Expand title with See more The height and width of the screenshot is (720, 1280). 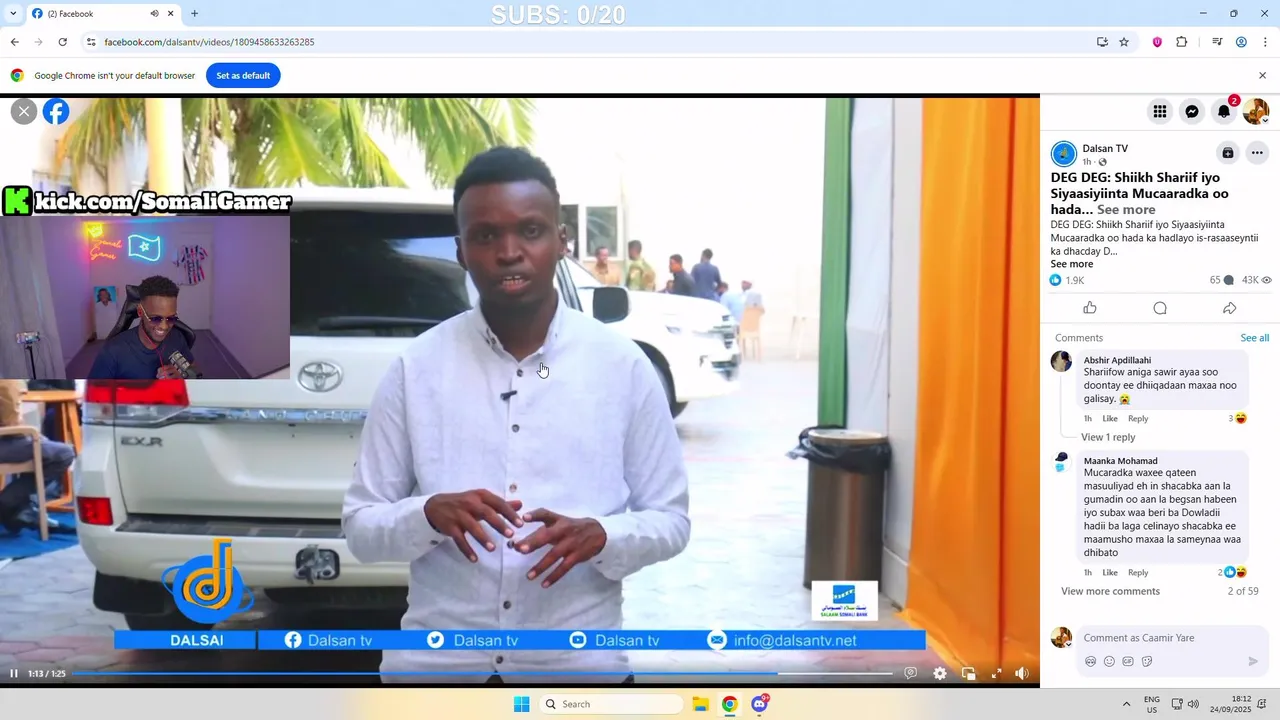point(1126,209)
